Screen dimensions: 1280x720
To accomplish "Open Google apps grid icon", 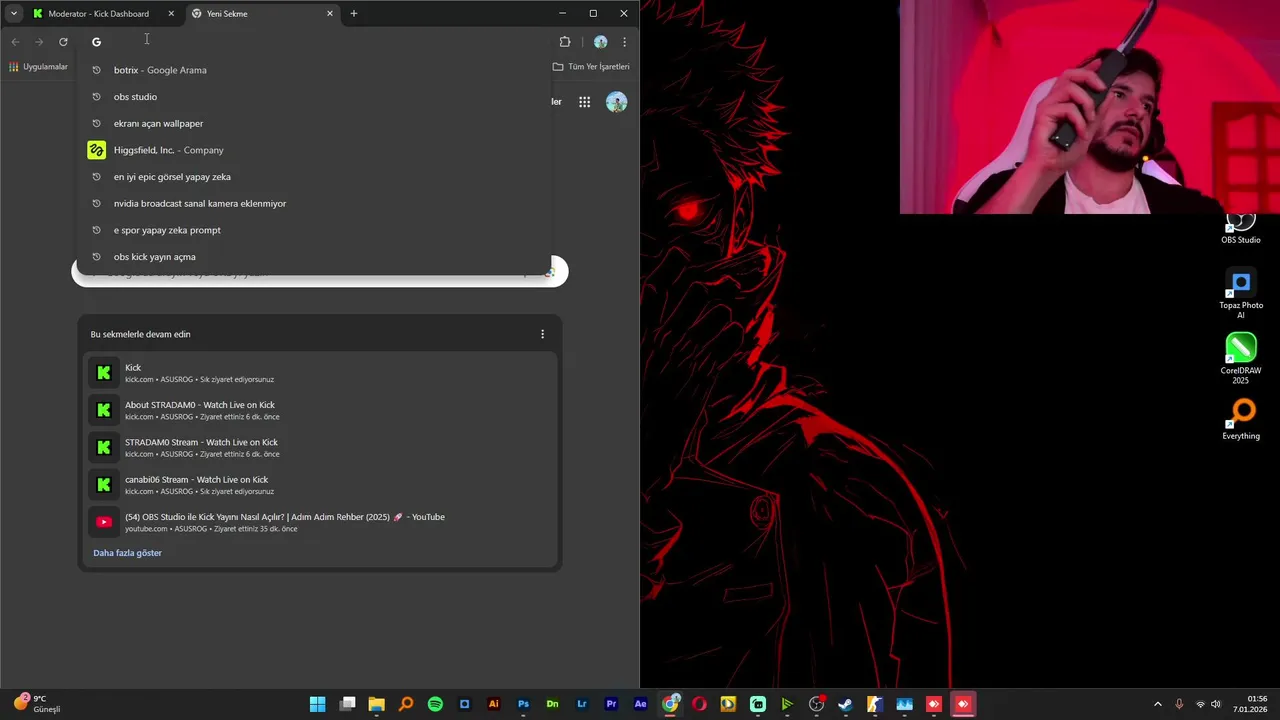I will pyautogui.click(x=584, y=102).
